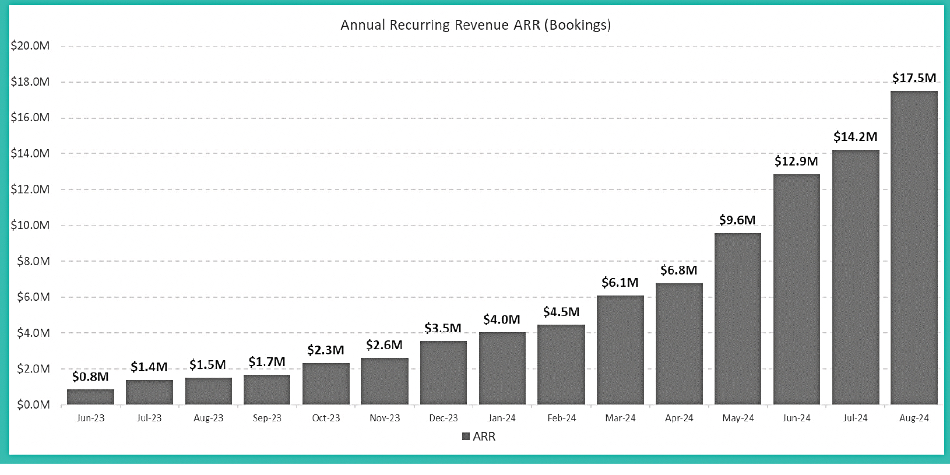Select the Apr-24 bar
This screenshot has height=475, width=950.
point(679,344)
